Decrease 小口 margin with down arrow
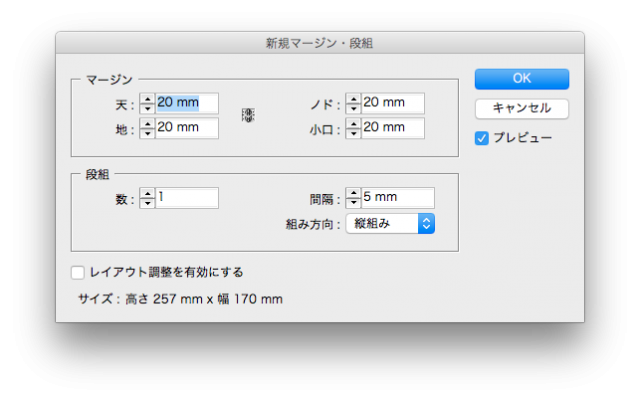Image resolution: width=640 pixels, height=402 pixels. [353, 133]
